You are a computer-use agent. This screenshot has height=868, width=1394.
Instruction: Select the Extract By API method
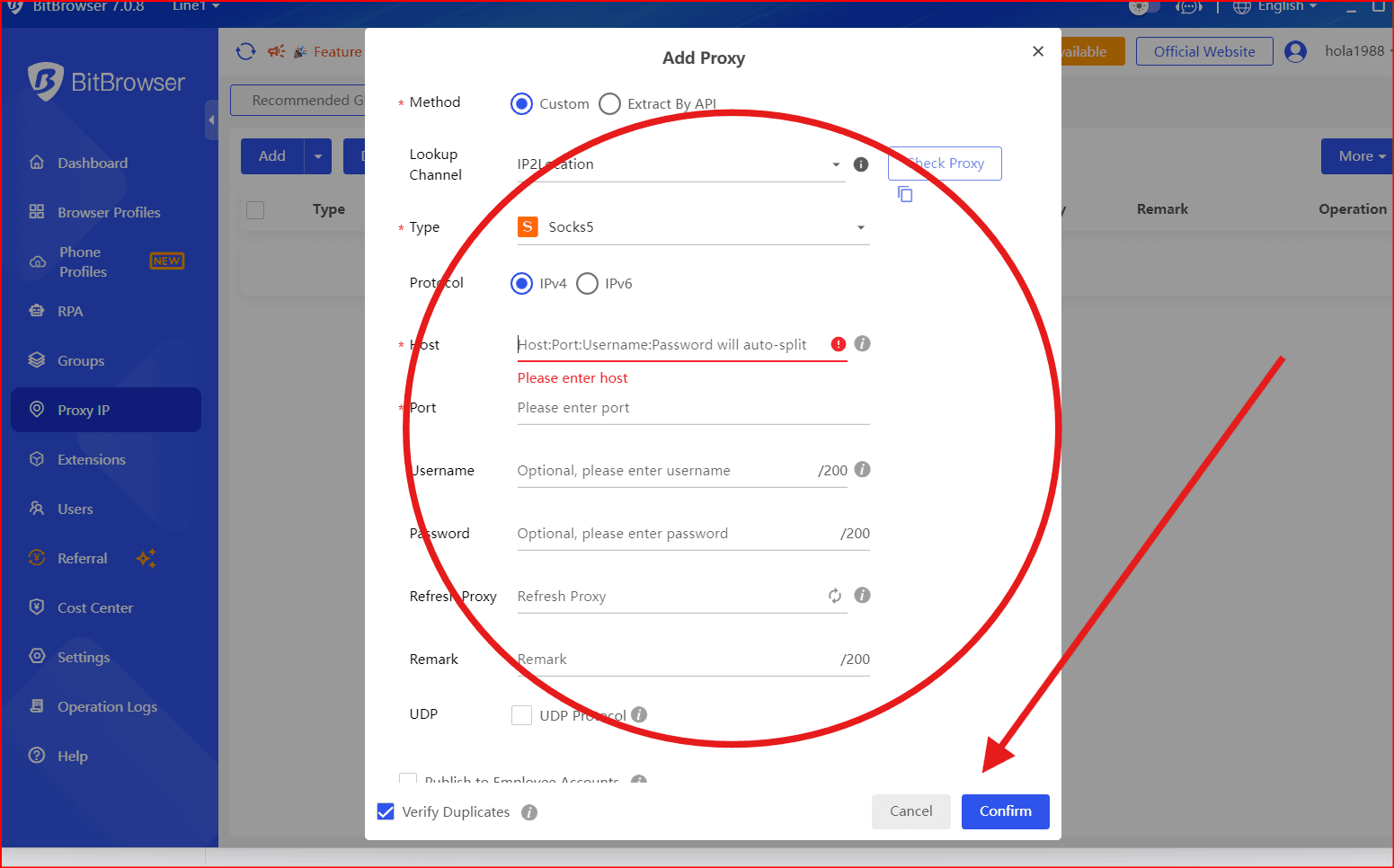610,104
